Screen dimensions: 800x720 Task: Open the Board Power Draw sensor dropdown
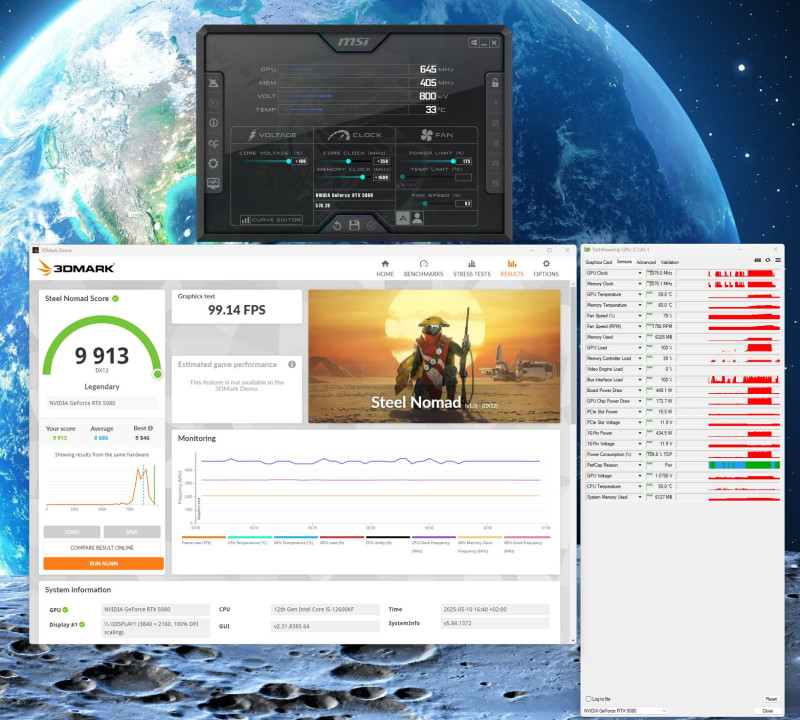click(x=640, y=390)
